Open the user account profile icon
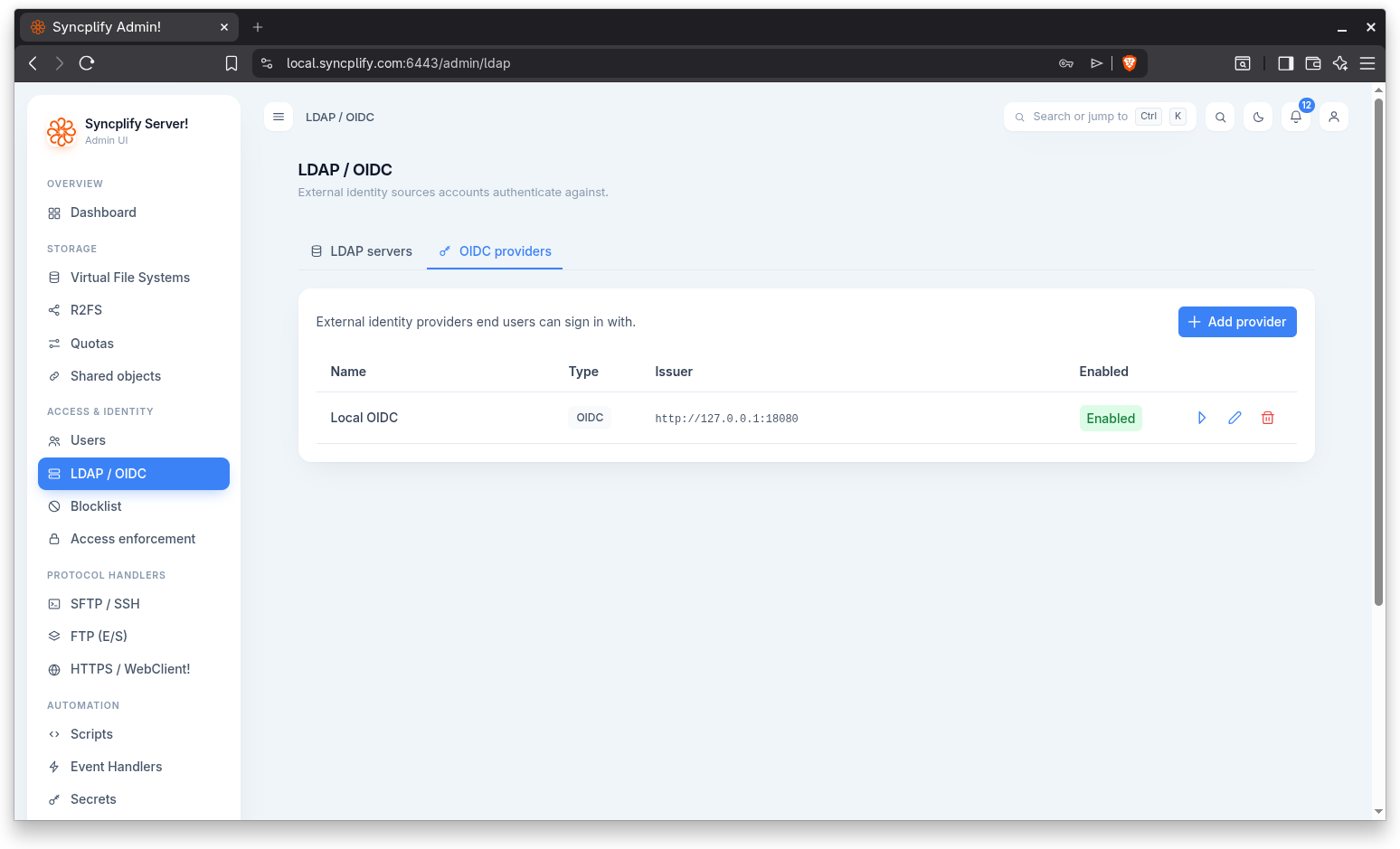1400x849 pixels. click(x=1334, y=117)
